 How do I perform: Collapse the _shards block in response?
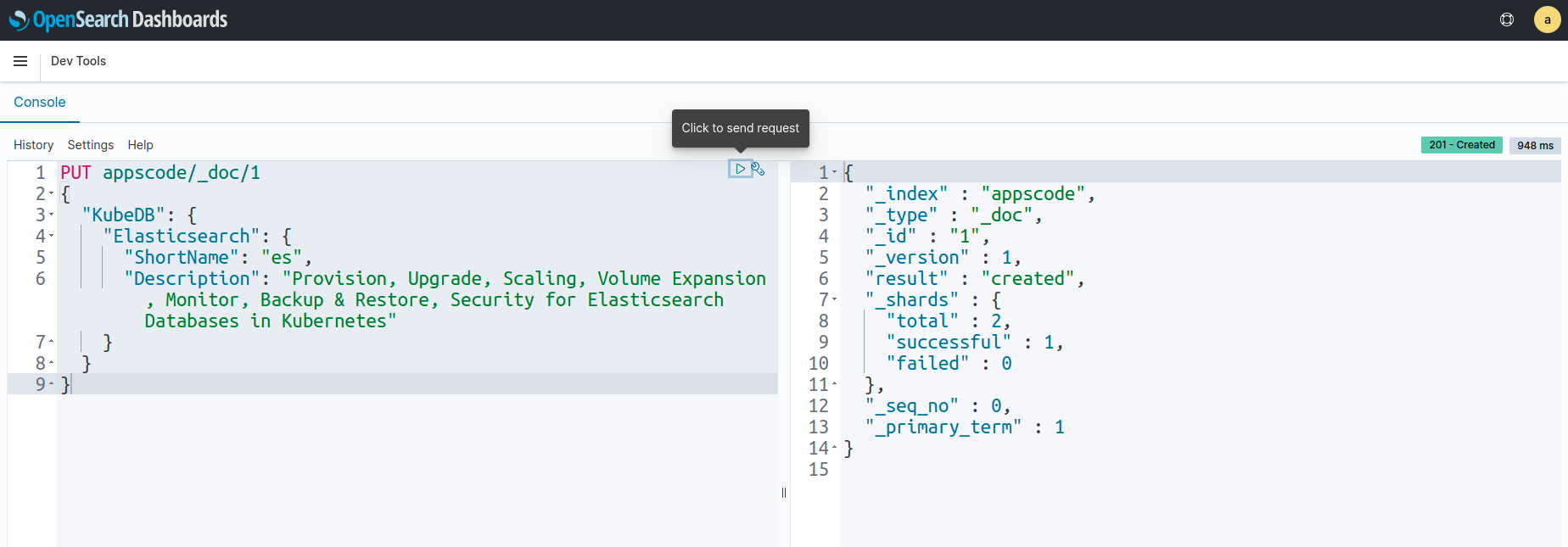point(835,300)
